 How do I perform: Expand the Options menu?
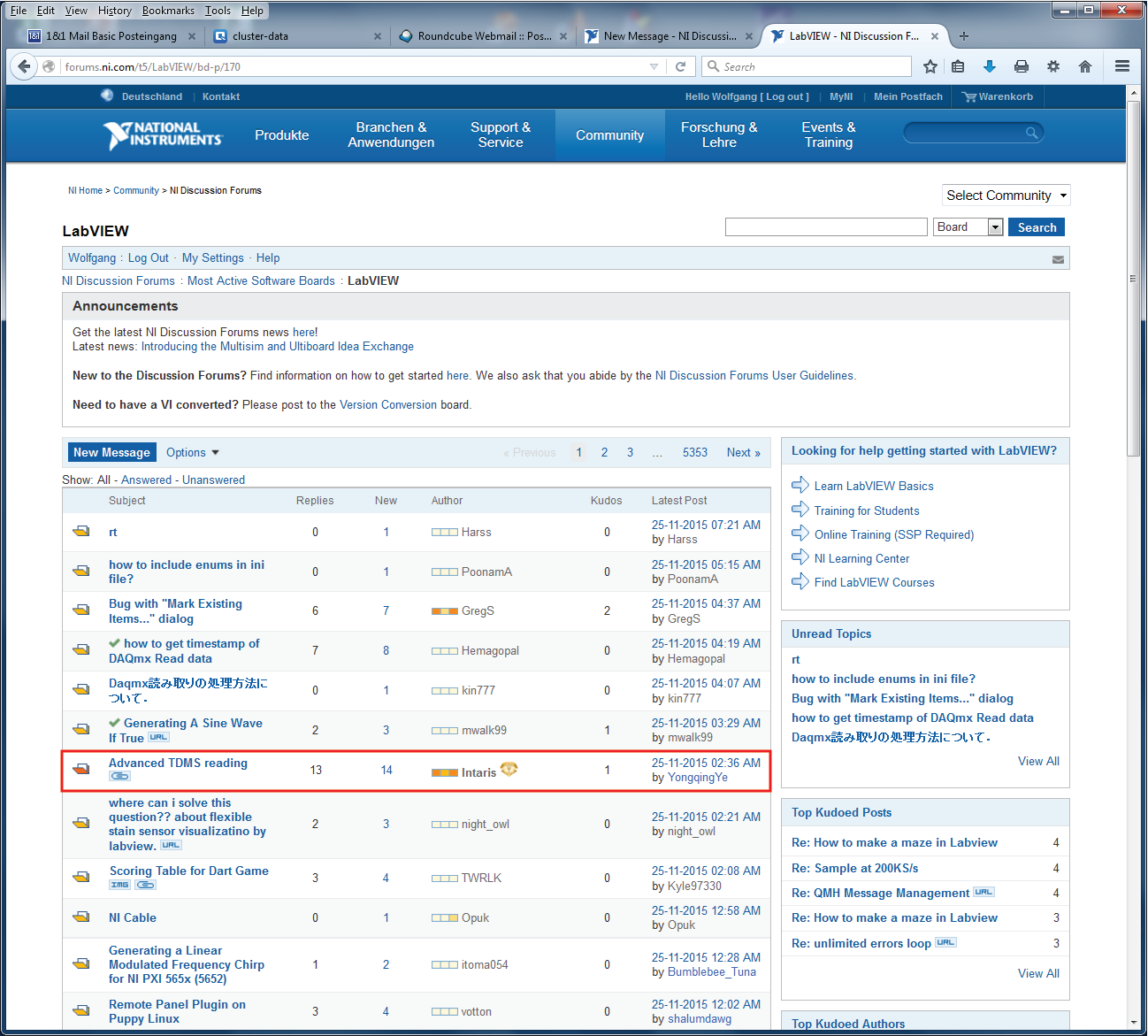192,452
